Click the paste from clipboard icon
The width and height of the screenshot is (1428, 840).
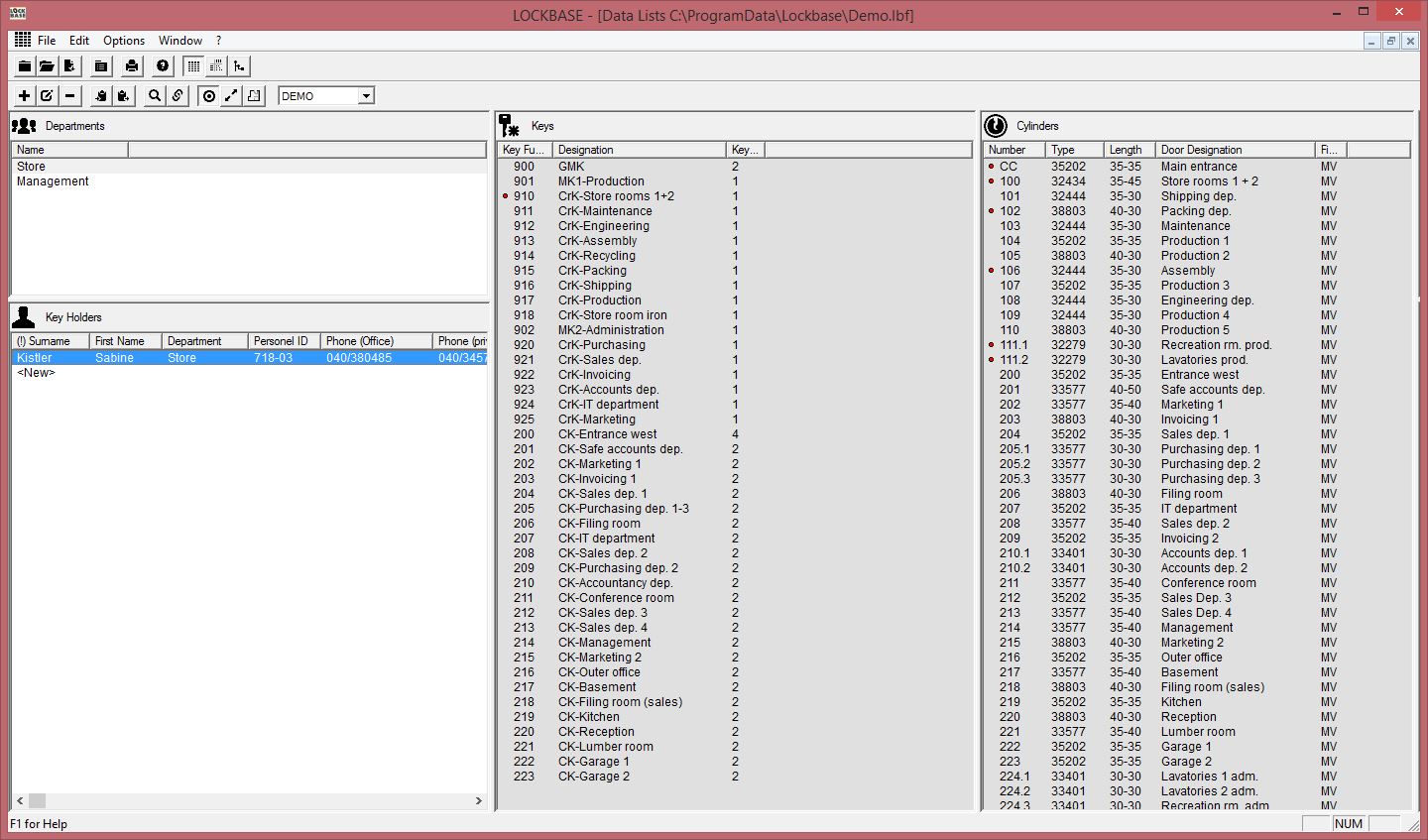(123, 96)
